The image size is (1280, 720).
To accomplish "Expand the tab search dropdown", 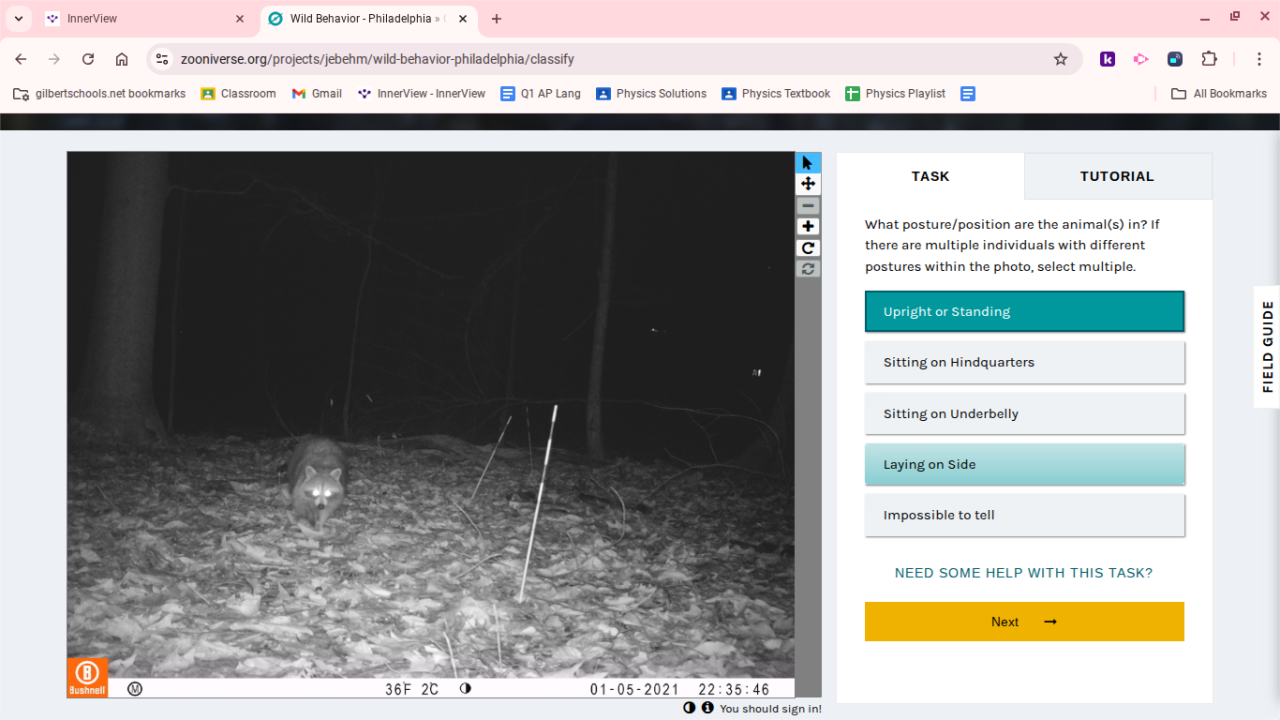I will (18, 19).
